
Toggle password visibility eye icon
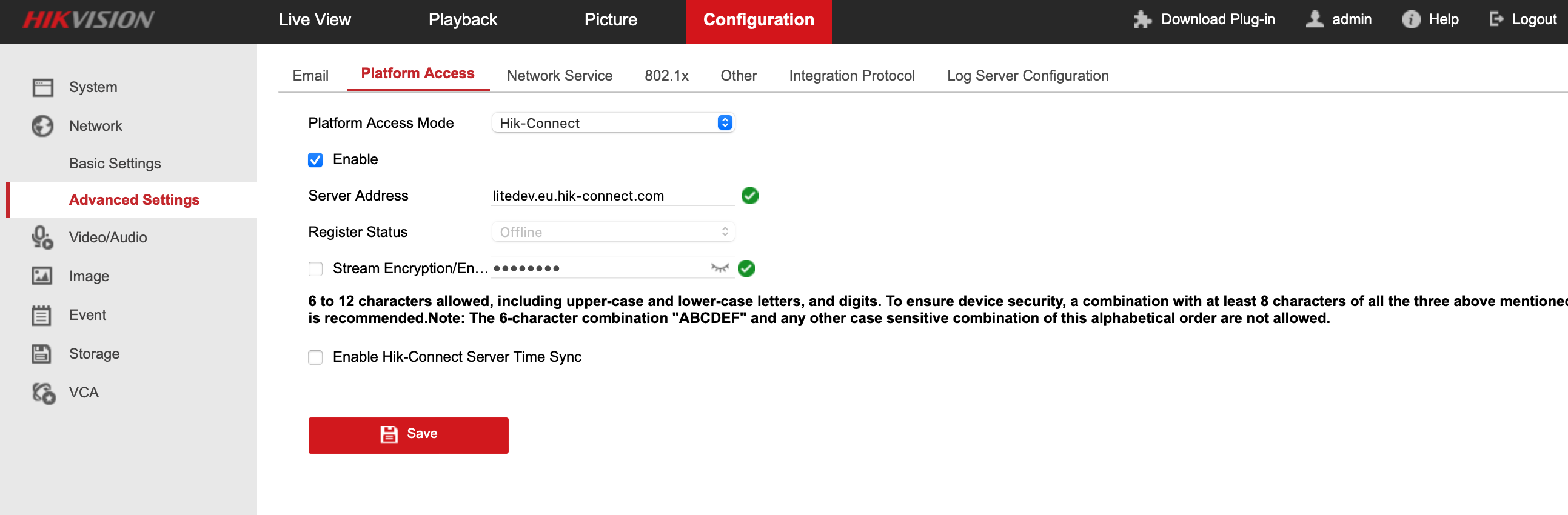pos(720,268)
